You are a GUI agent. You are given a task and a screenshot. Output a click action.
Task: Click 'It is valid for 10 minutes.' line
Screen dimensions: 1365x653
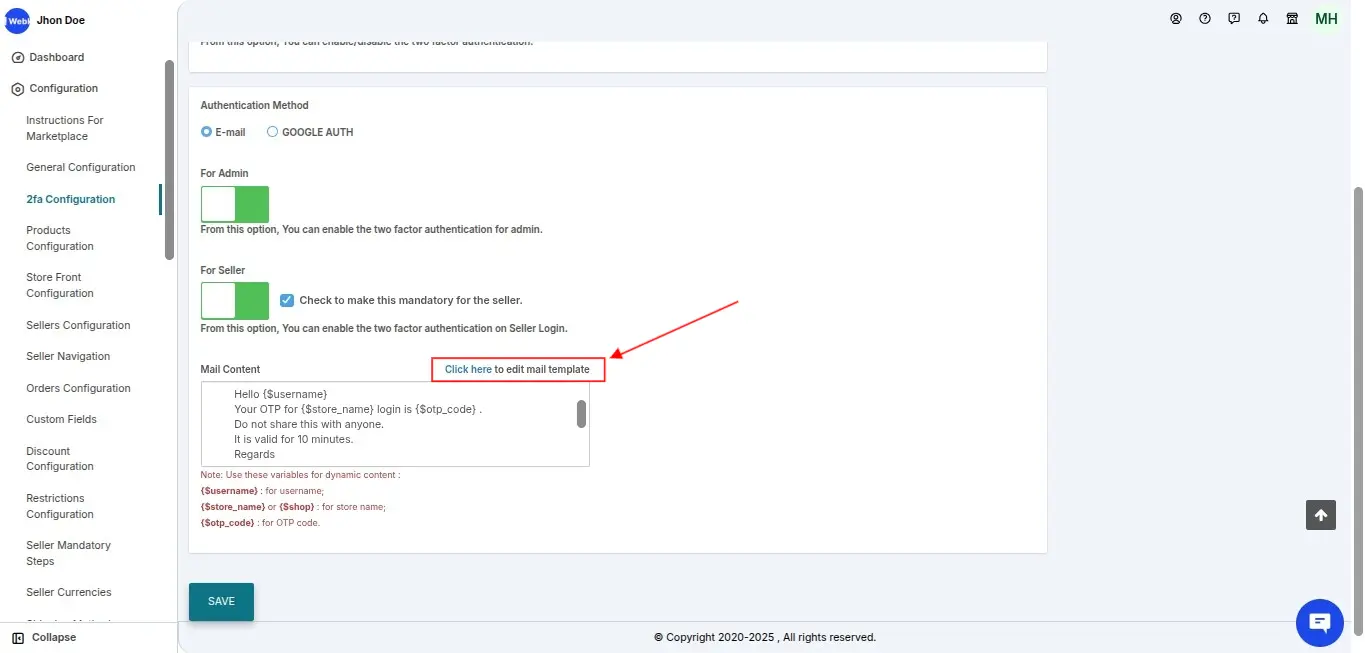(294, 440)
